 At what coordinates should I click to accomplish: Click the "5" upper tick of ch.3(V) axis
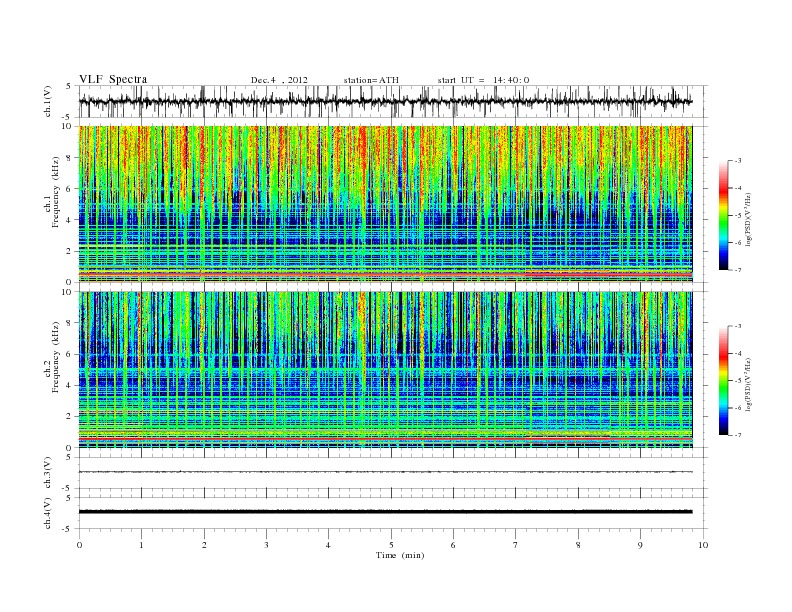[x=69, y=457]
